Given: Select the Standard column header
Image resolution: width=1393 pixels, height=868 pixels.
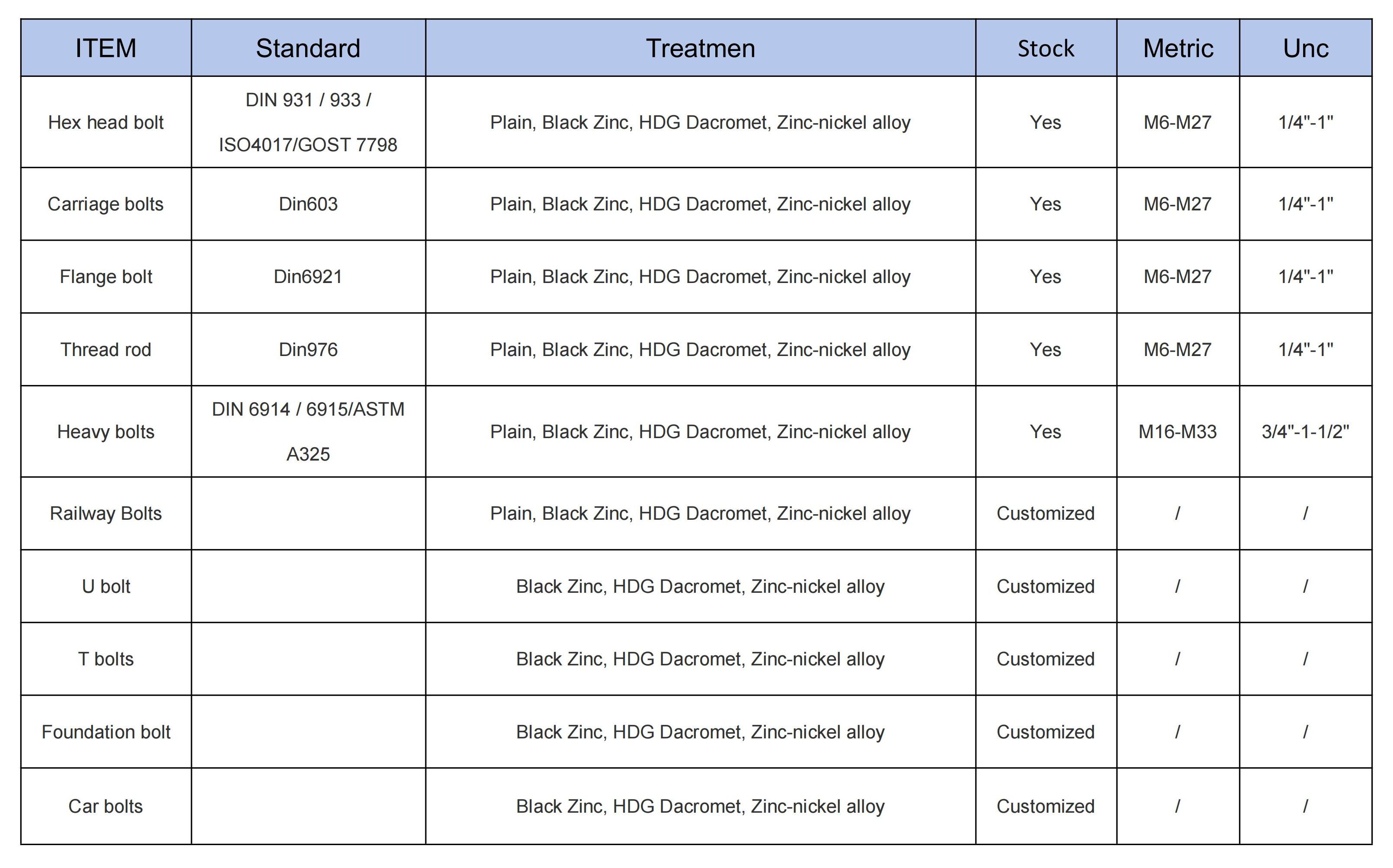Looking at the screenshot, I should [308, 48].
